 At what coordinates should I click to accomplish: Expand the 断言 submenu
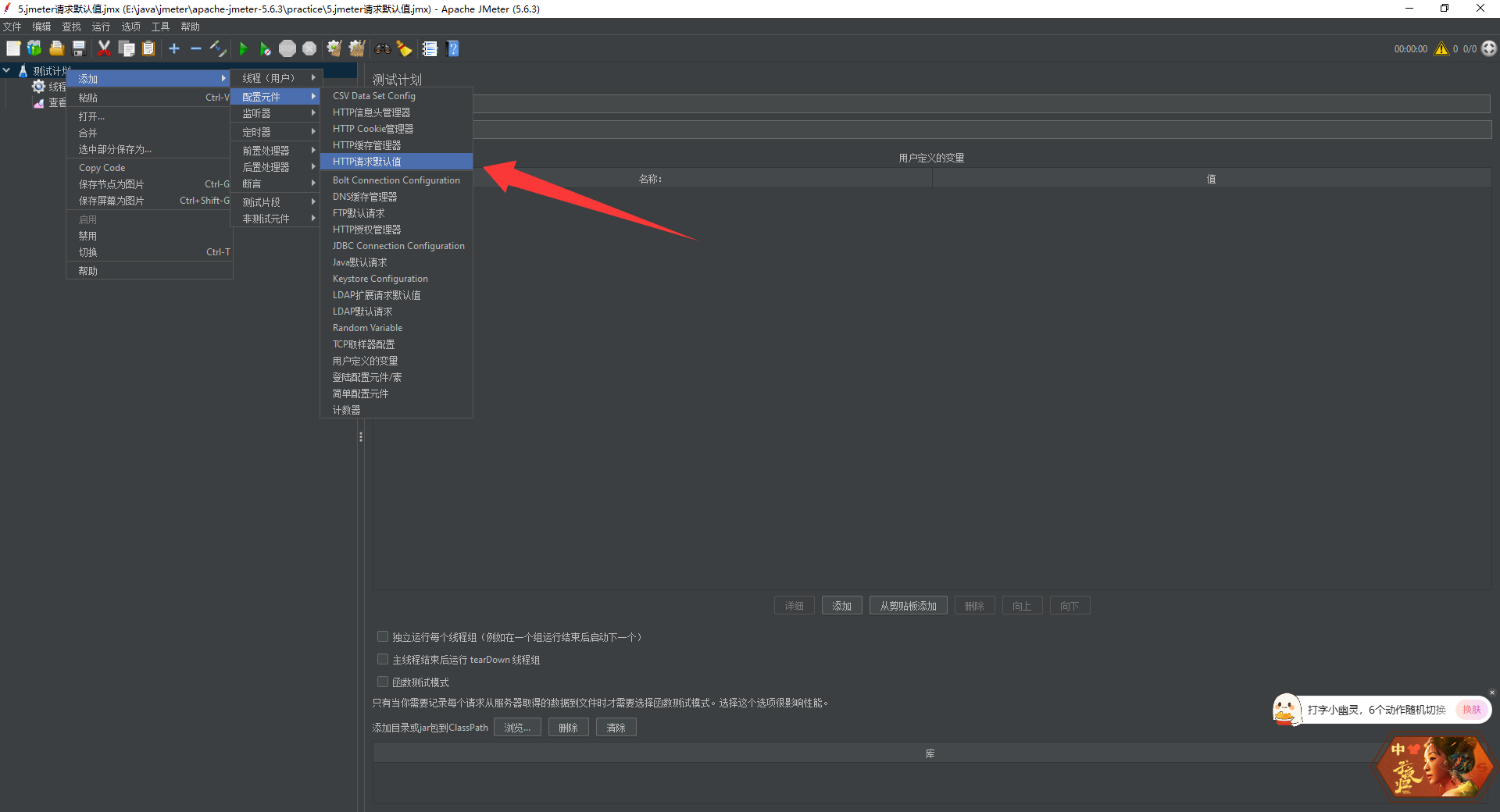click(275, 183)
